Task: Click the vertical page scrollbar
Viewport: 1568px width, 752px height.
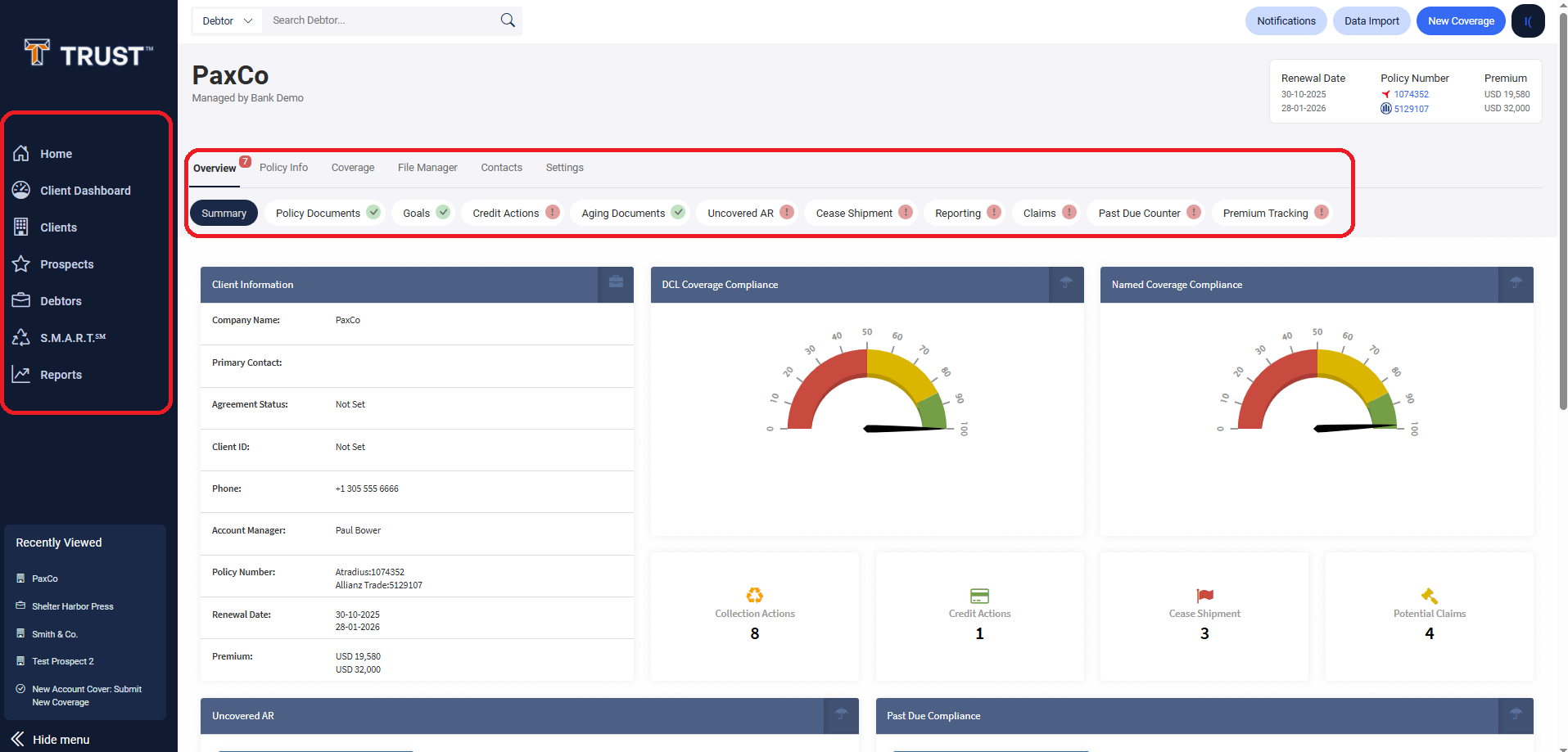Action: click(1562, 245)
